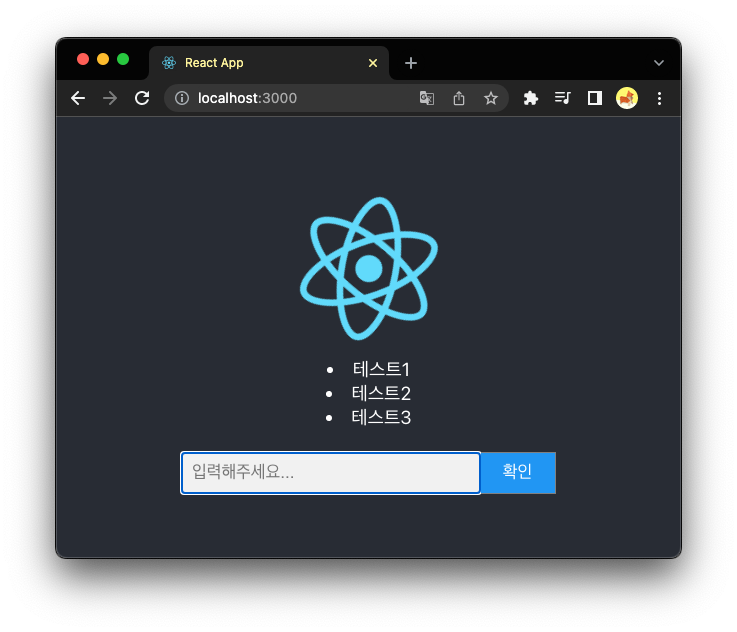Maximize the window with green button
Viewport: 737px width, 632px height.
click(x=123, y=59)
